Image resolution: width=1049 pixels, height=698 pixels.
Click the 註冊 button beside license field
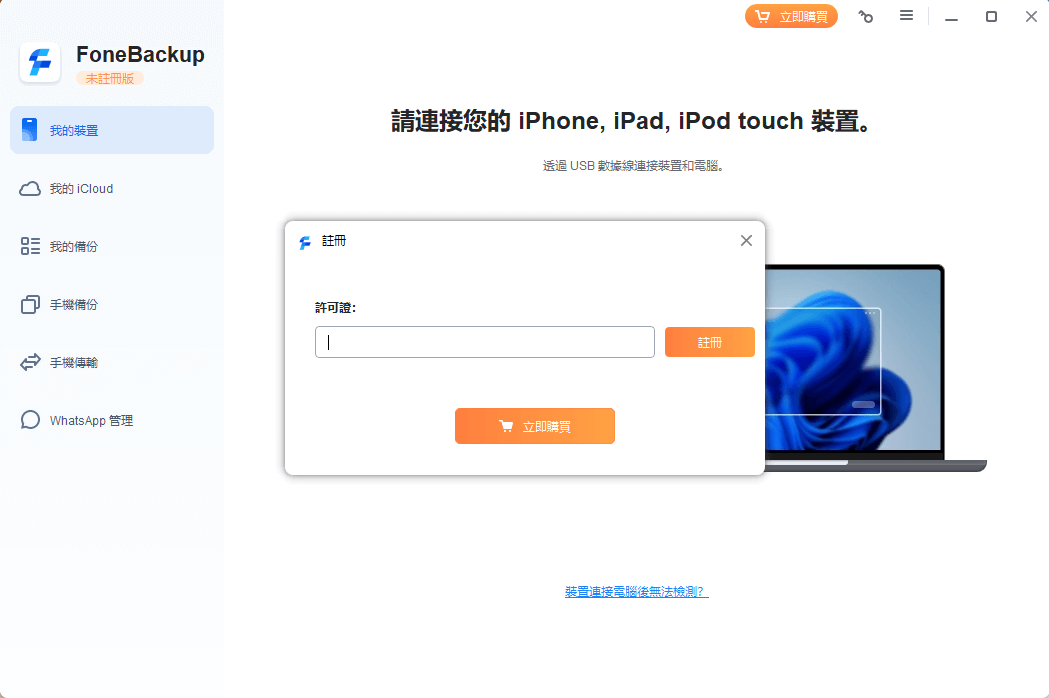(x=709, y=342)
